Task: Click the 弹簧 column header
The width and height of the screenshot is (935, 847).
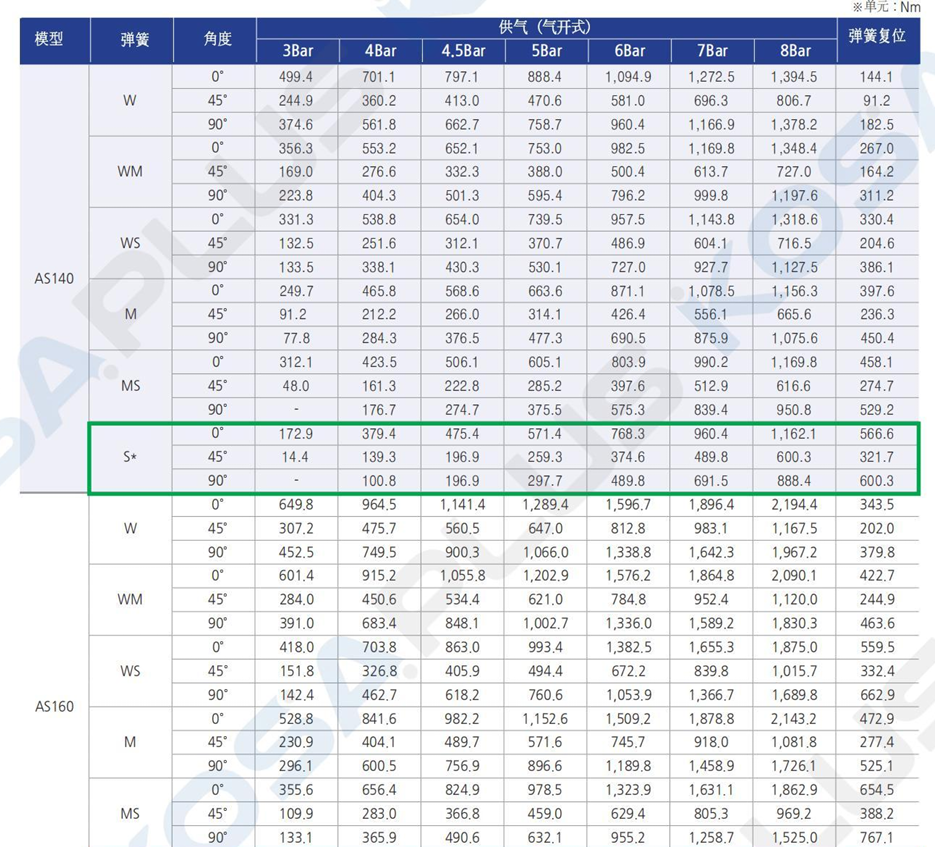Action: tap(135, 40)
